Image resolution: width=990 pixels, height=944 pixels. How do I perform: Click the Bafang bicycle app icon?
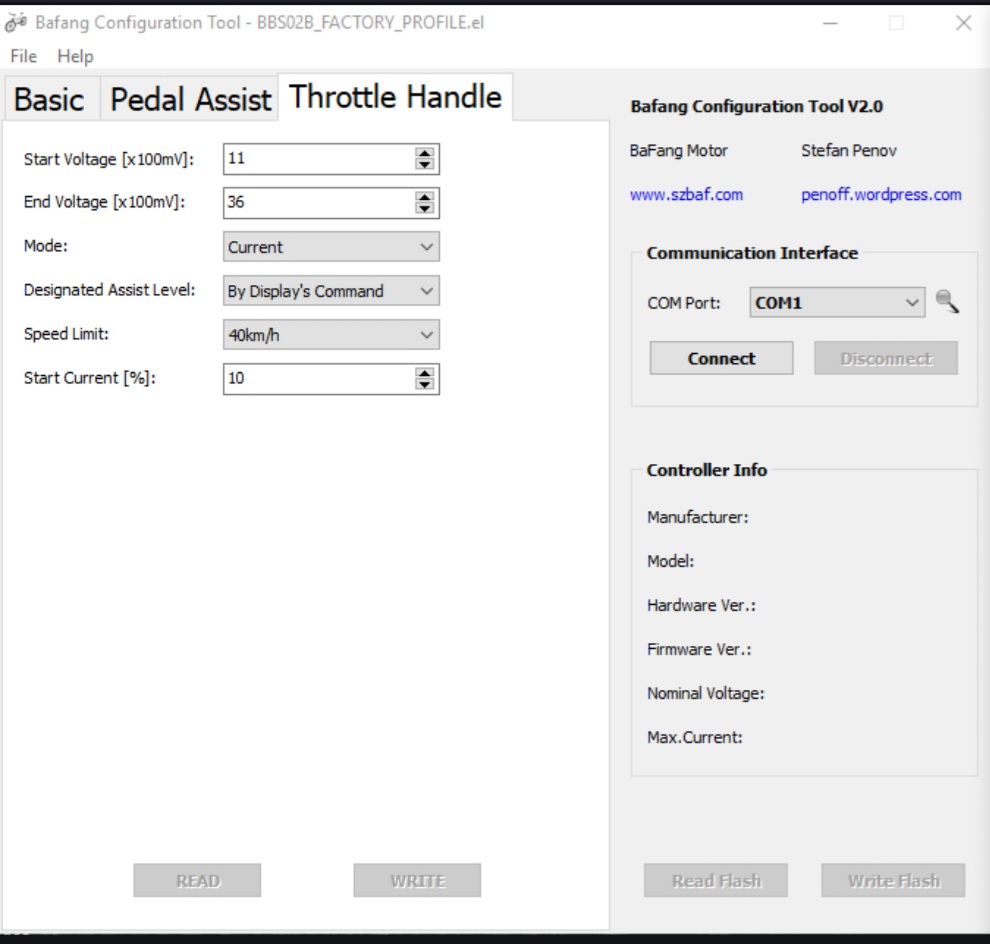coord(16,23)
